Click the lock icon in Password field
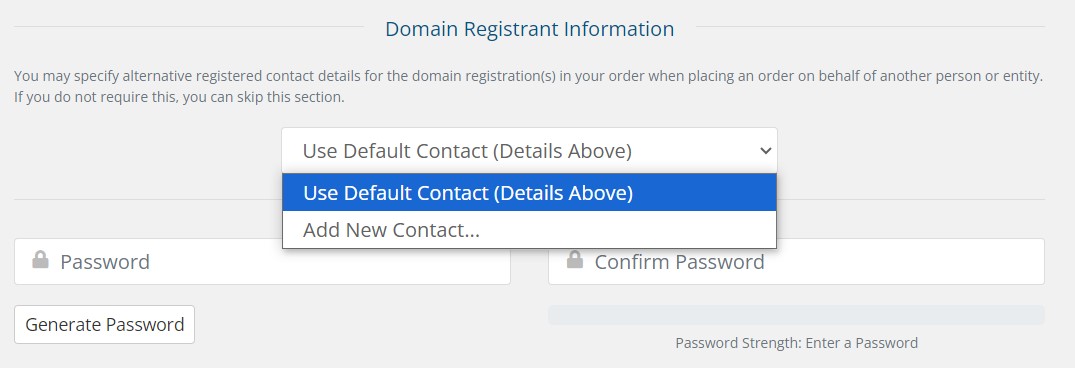The height and width of the screenshot is (368, 1075). click(x=40, y=260)
